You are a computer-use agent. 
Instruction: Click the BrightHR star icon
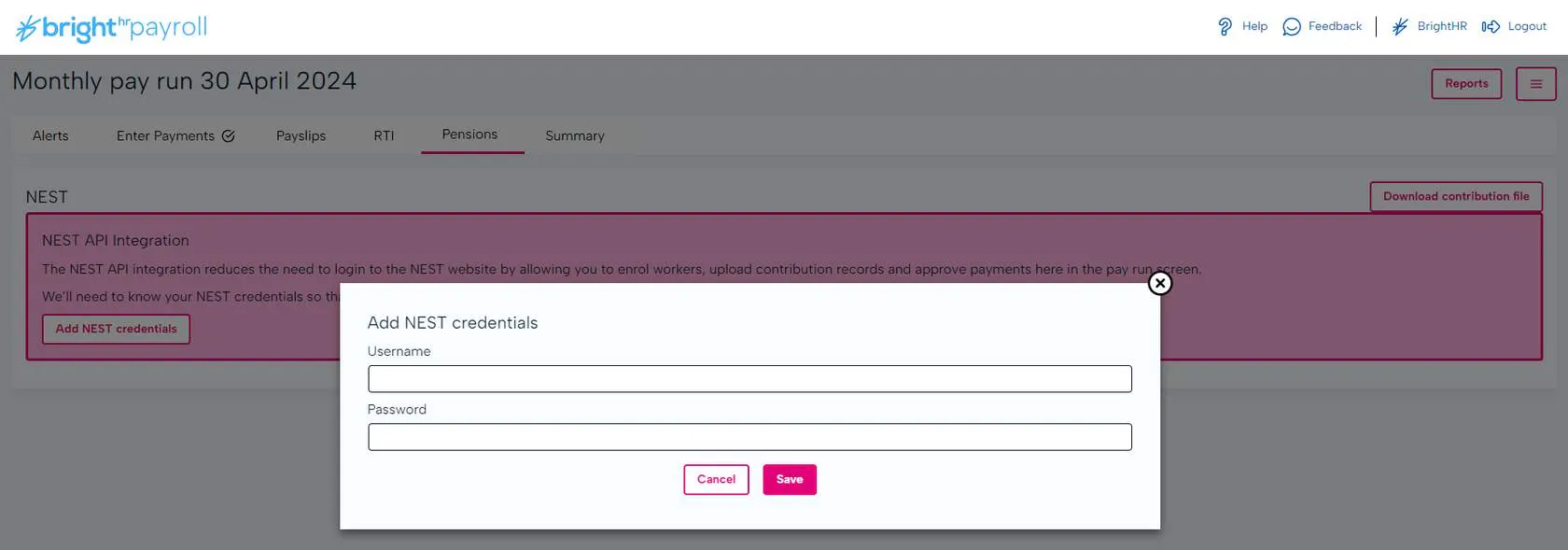(1400, 27)
